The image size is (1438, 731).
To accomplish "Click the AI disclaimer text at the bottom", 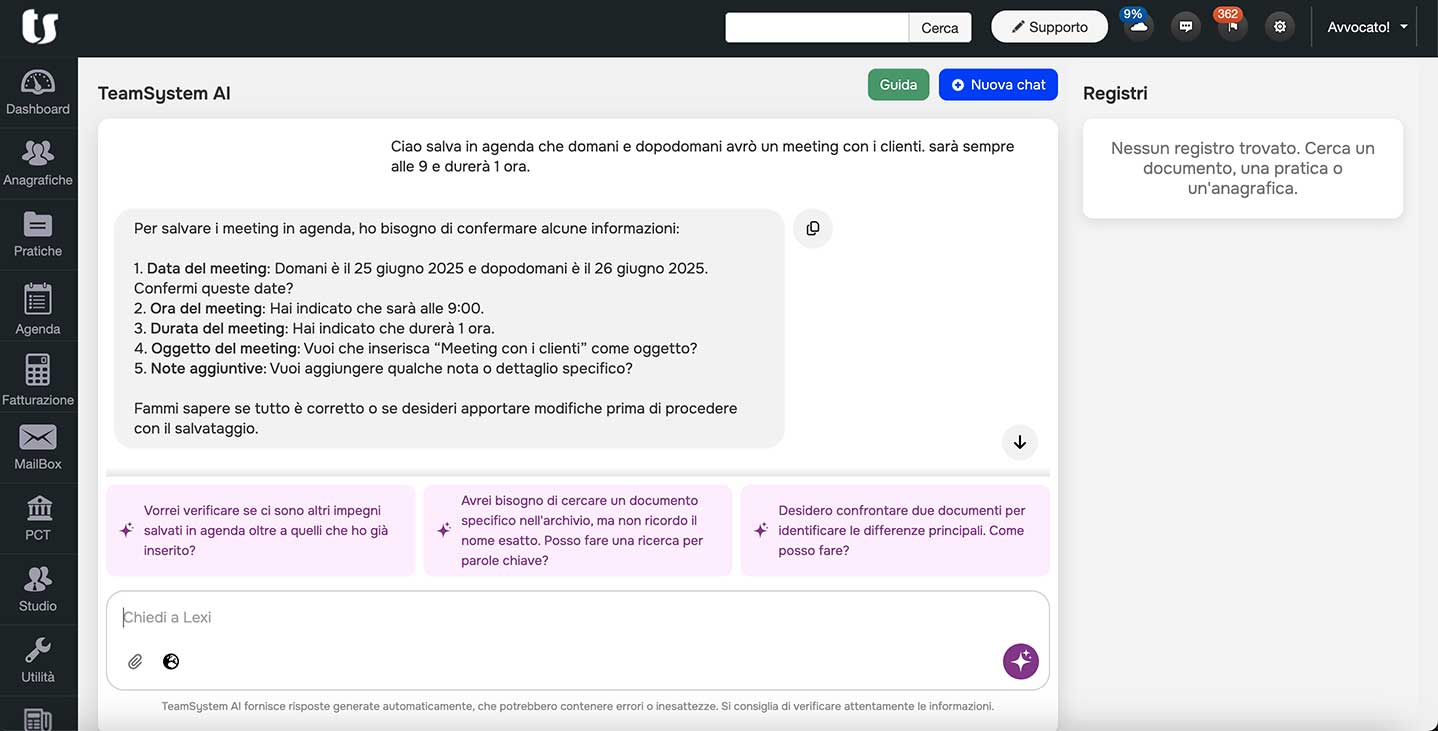I will point(578,706).
